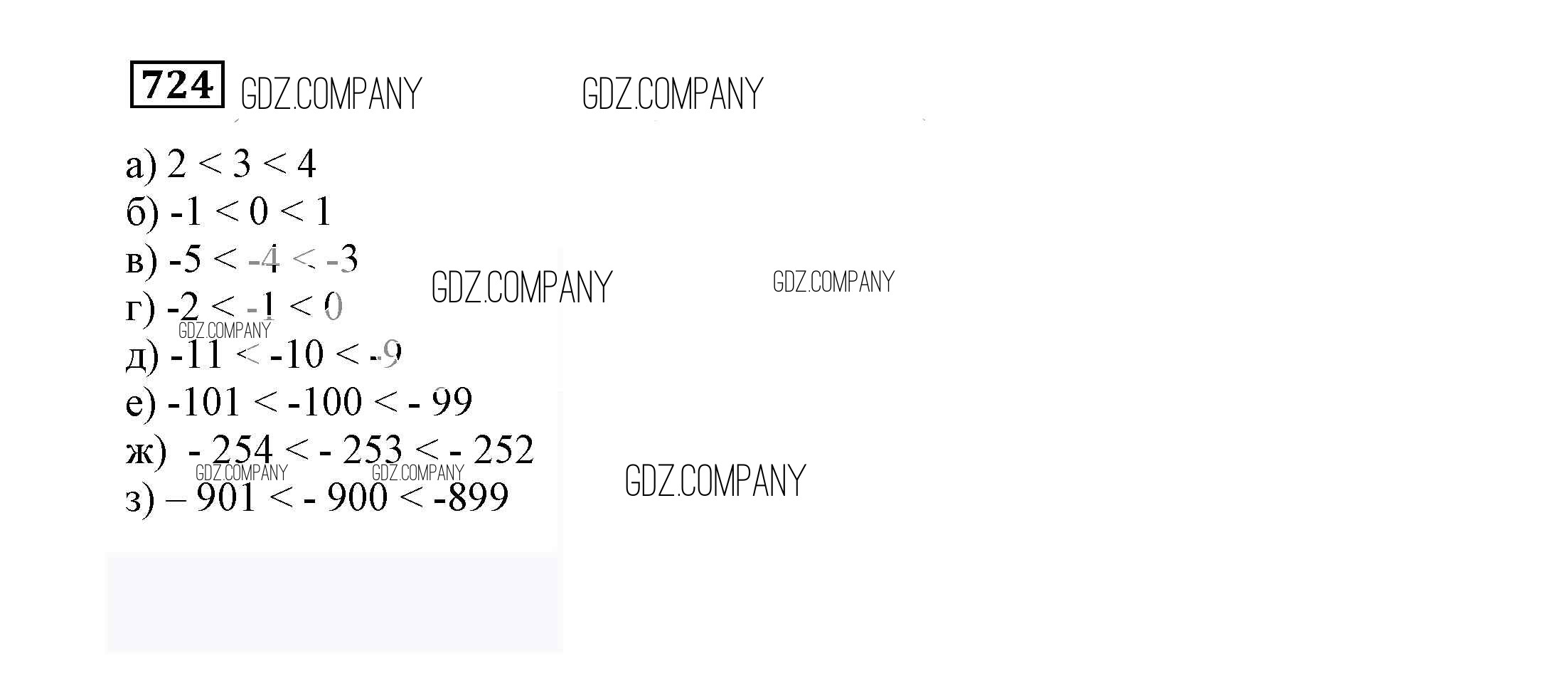Click the boxed exercise number 724
This screenshot has width=1568, height=678.
[177, 85]
